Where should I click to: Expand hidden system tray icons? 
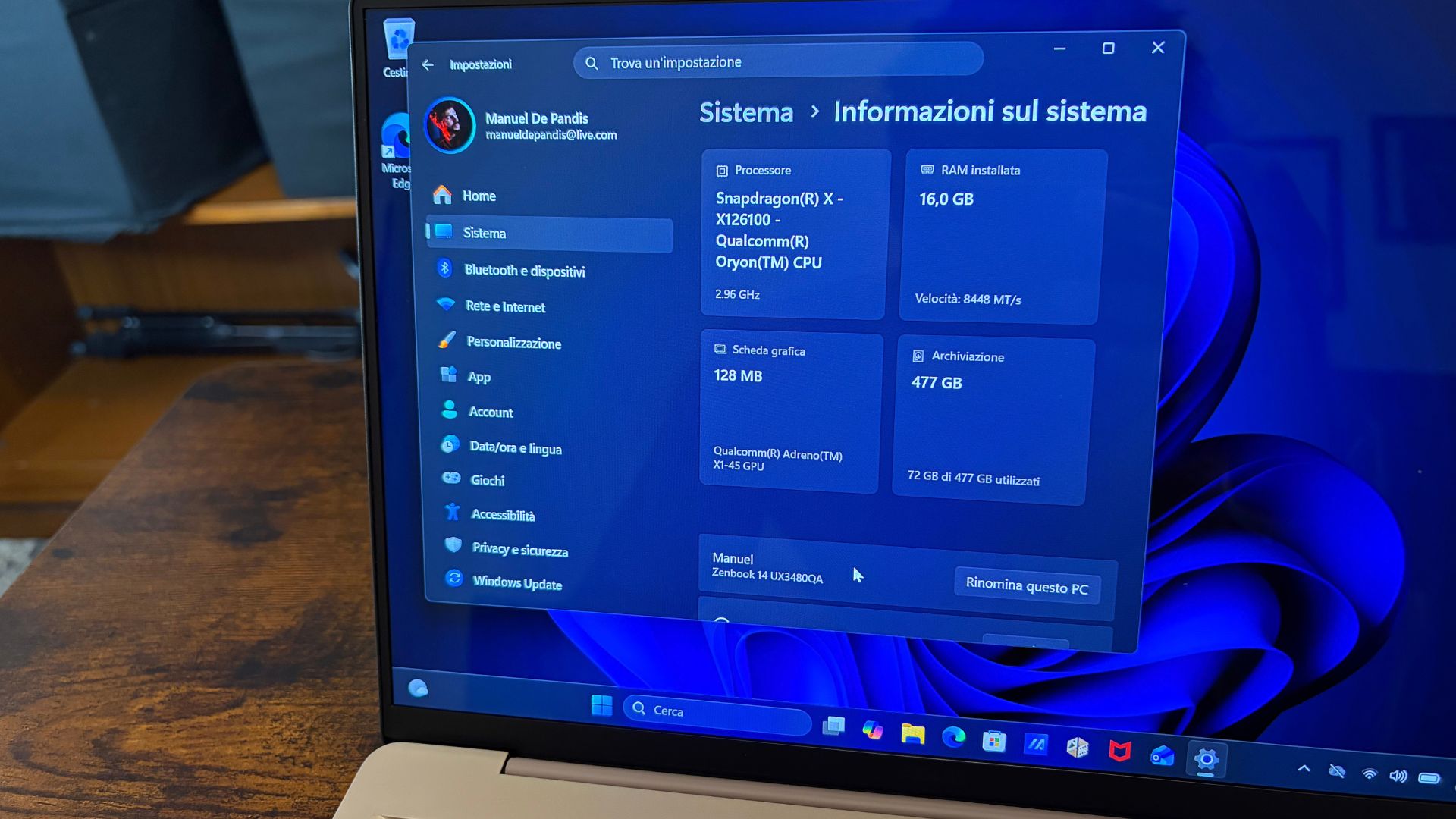(x=1304, y=768)
